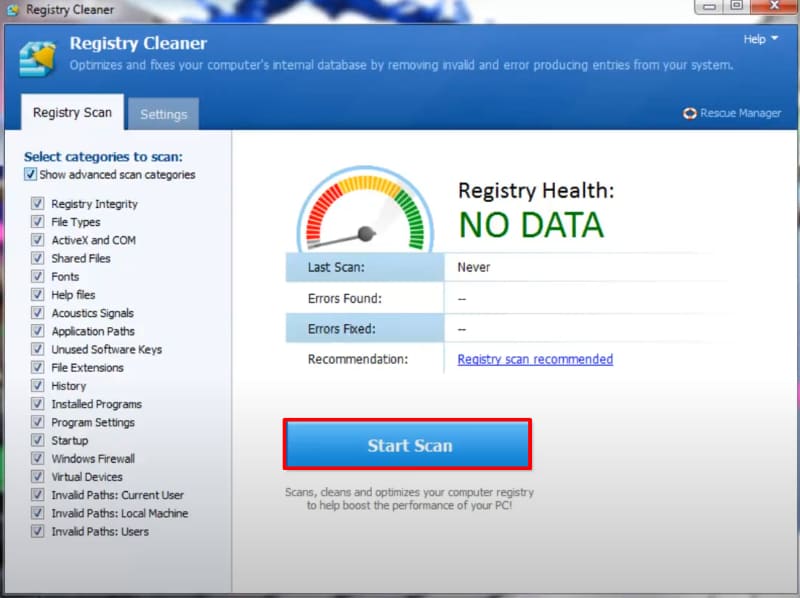Image resolution: width=800 pixels, height=598 pixels.
Task: Toggle File Extensions checkbox
Action: (x=37, y=367)
